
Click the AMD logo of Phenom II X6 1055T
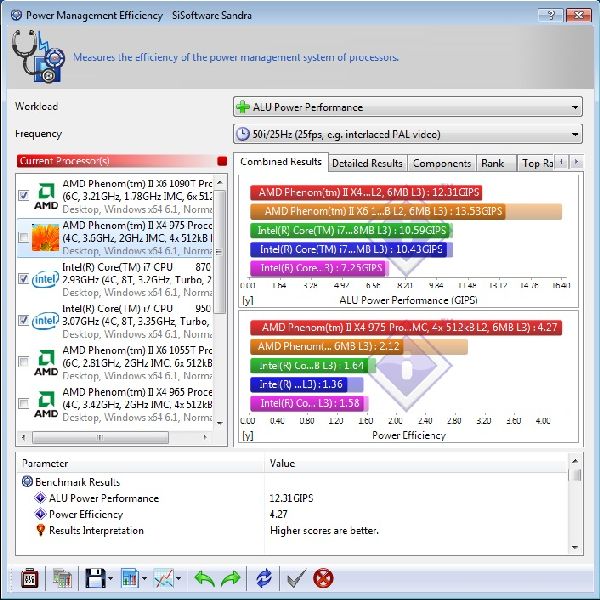(x=46, y=362)
